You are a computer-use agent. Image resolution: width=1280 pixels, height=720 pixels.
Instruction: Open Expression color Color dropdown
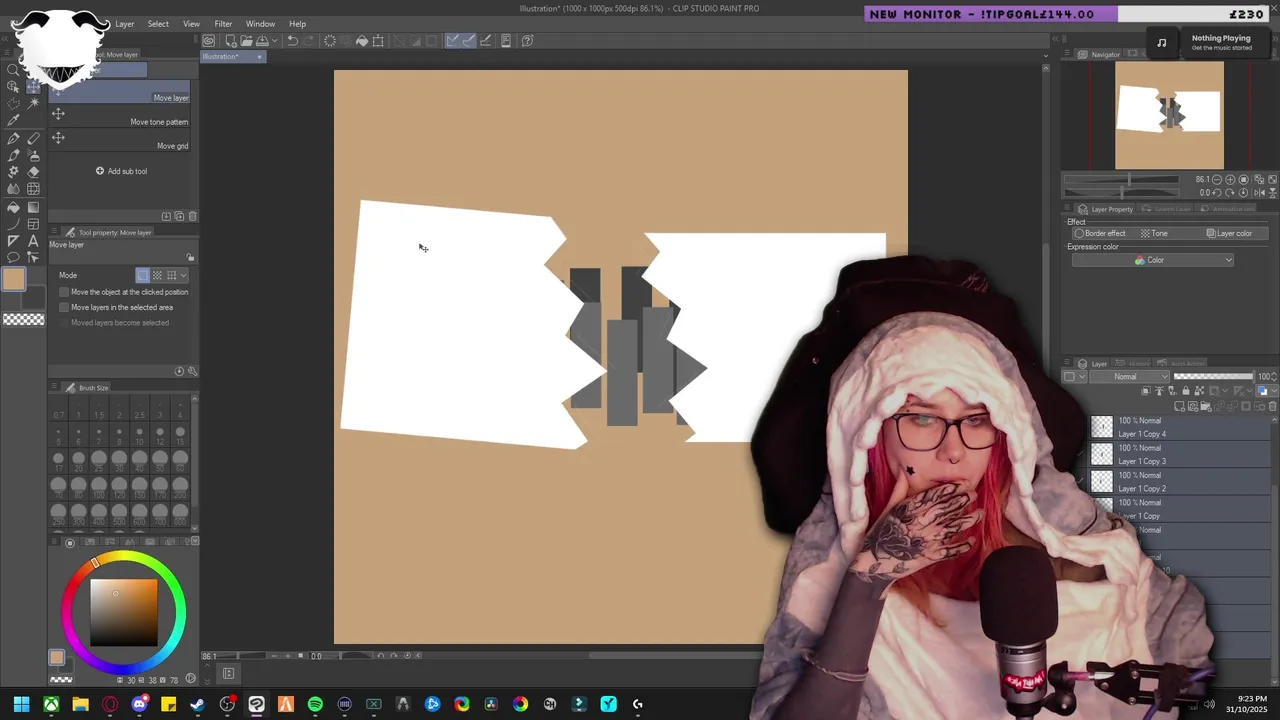coord(1152,260)
